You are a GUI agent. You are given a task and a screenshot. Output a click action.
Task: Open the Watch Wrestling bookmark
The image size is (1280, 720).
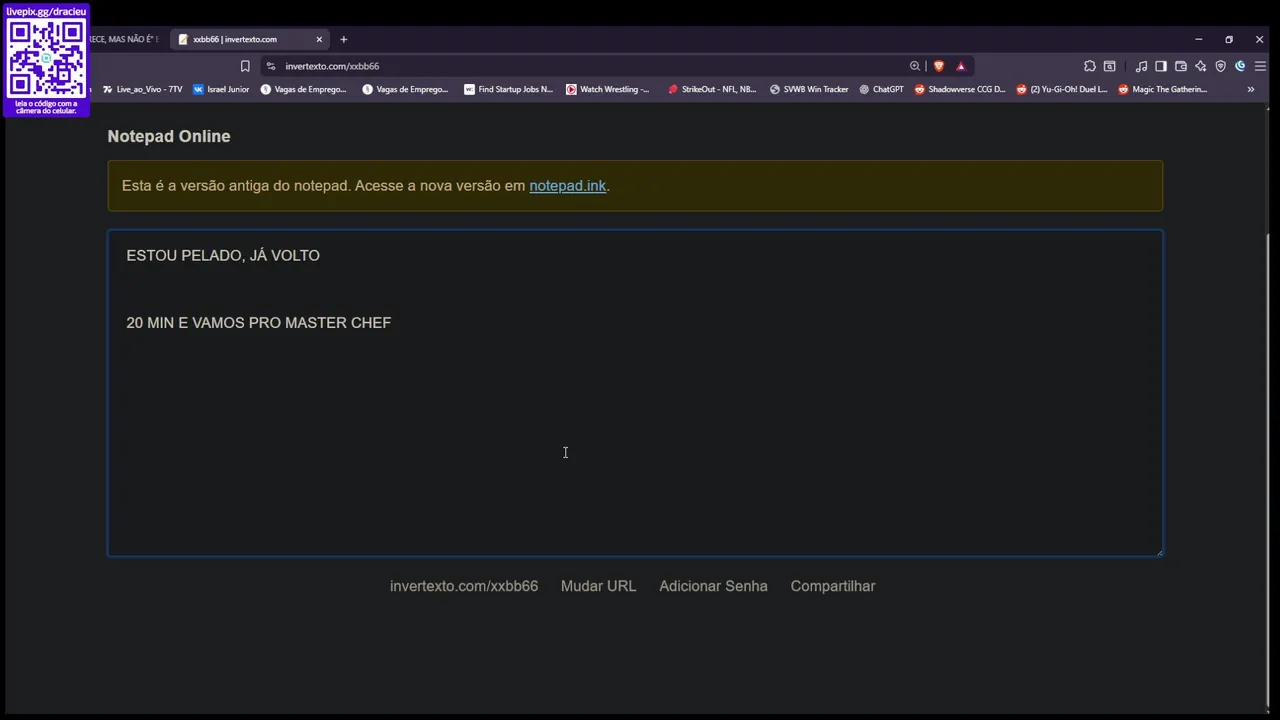(607, 89)
